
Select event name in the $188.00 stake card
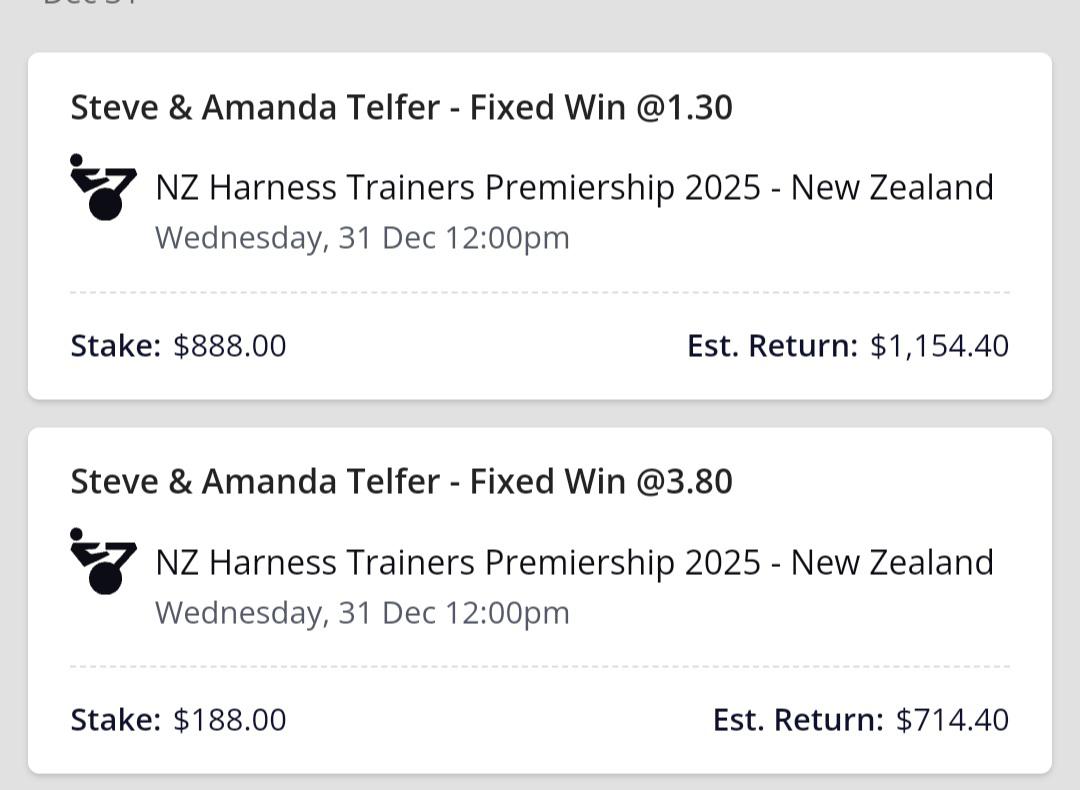pyautogui.click(x=574, y=562)
